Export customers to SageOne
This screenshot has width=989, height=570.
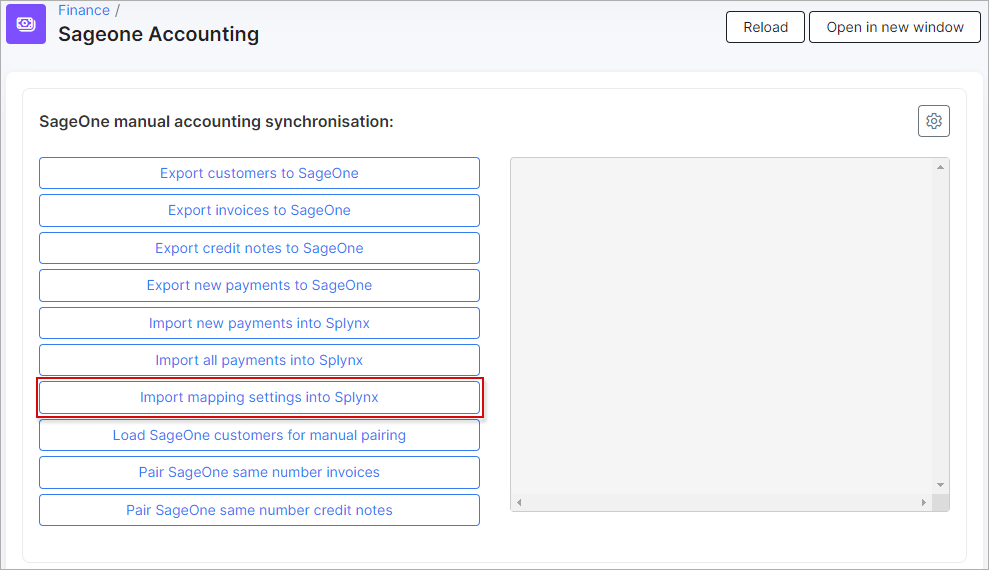(x=259, y=173)
